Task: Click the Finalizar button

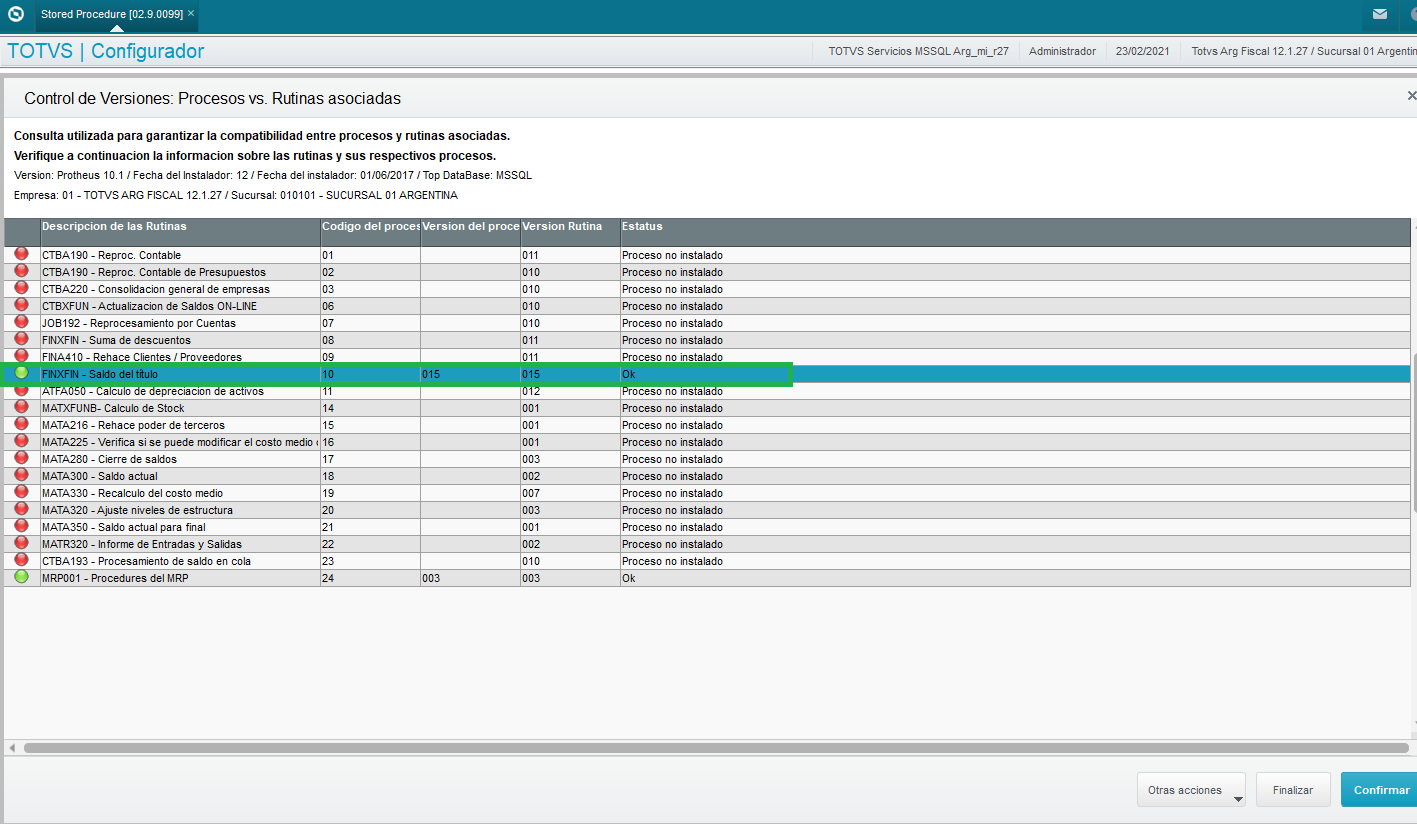Action: tap(1293, 790)
